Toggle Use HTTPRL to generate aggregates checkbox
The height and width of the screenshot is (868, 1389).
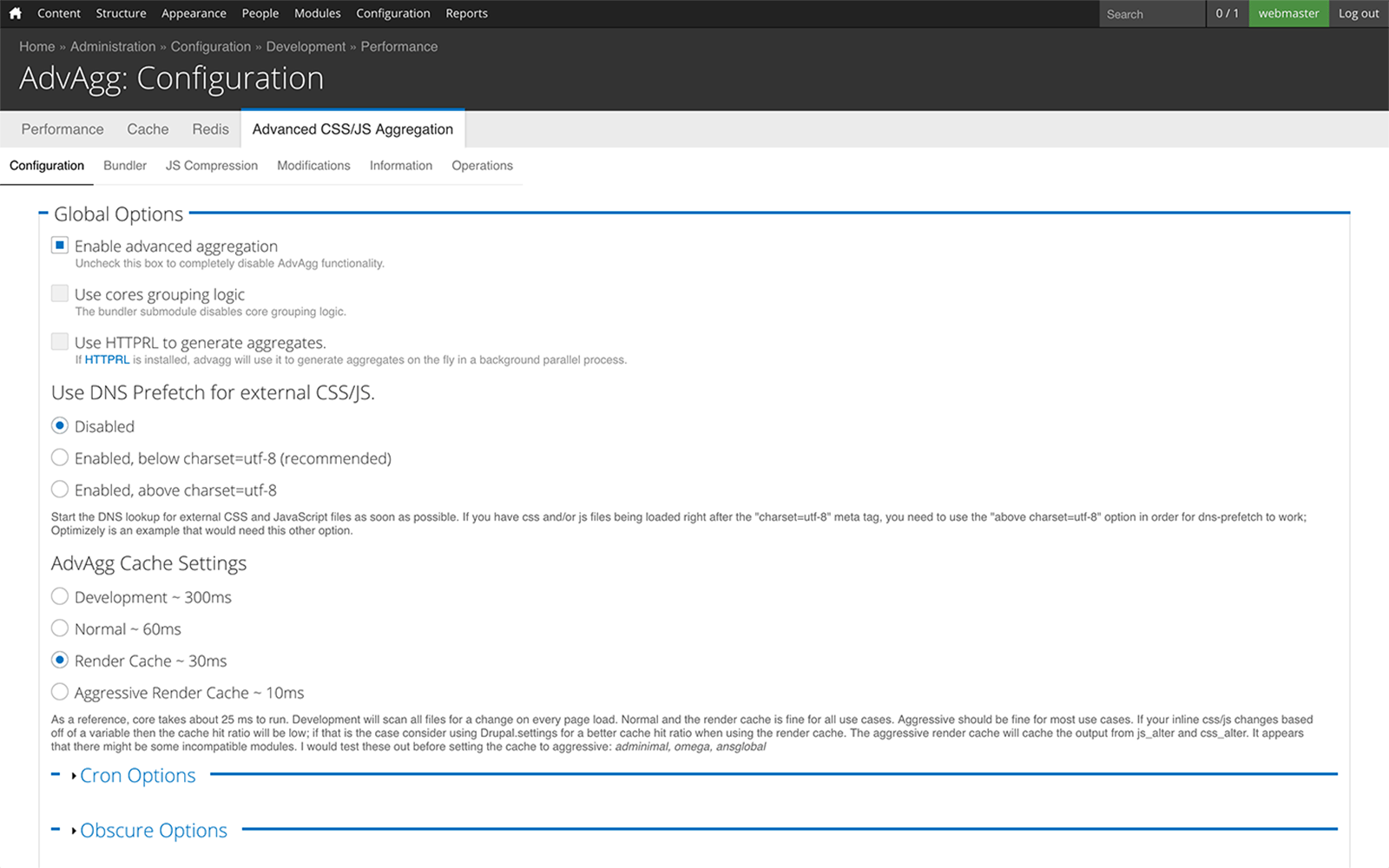coord(60,341)
